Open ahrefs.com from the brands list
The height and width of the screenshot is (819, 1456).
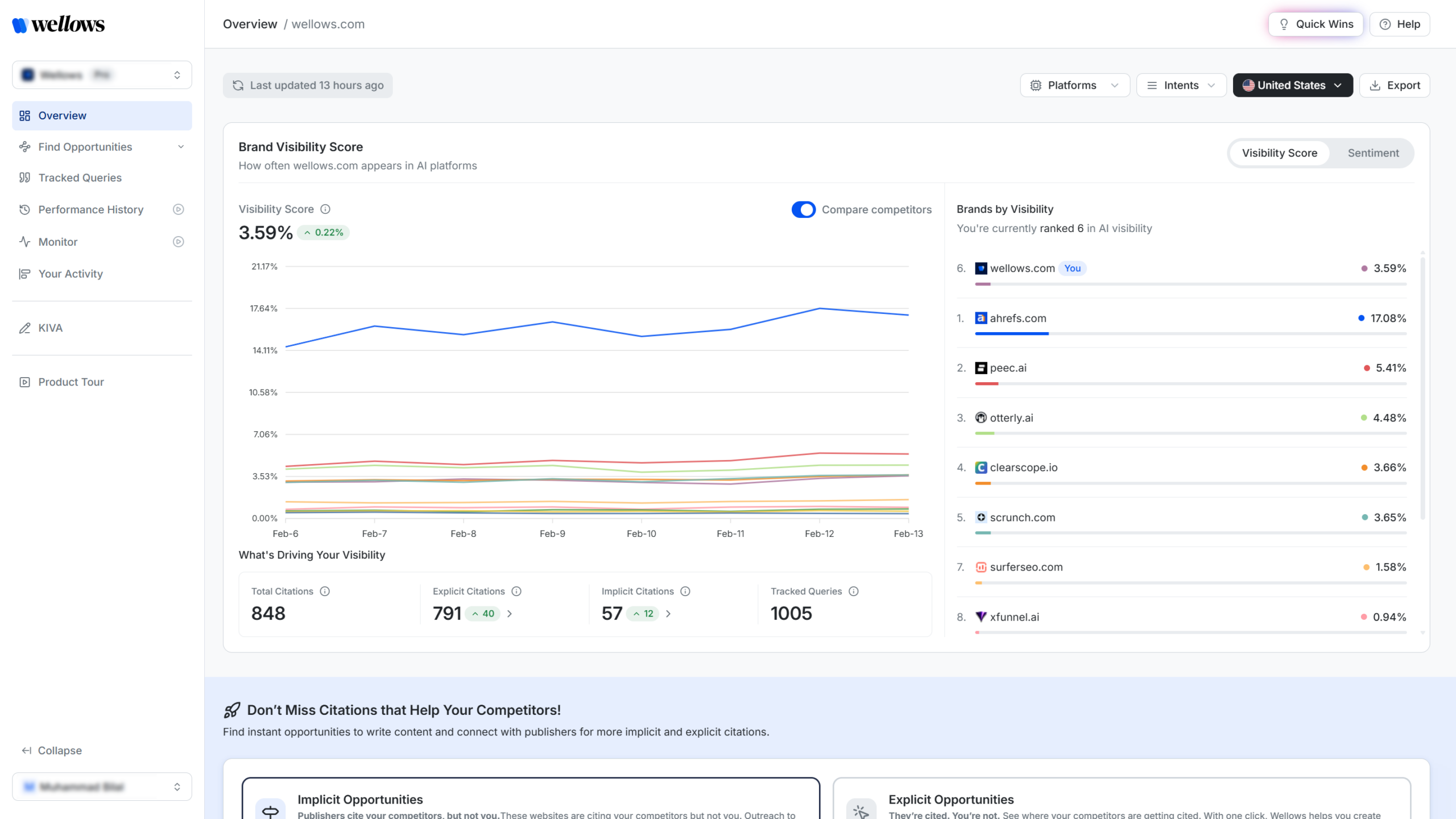click(1017, 318)
